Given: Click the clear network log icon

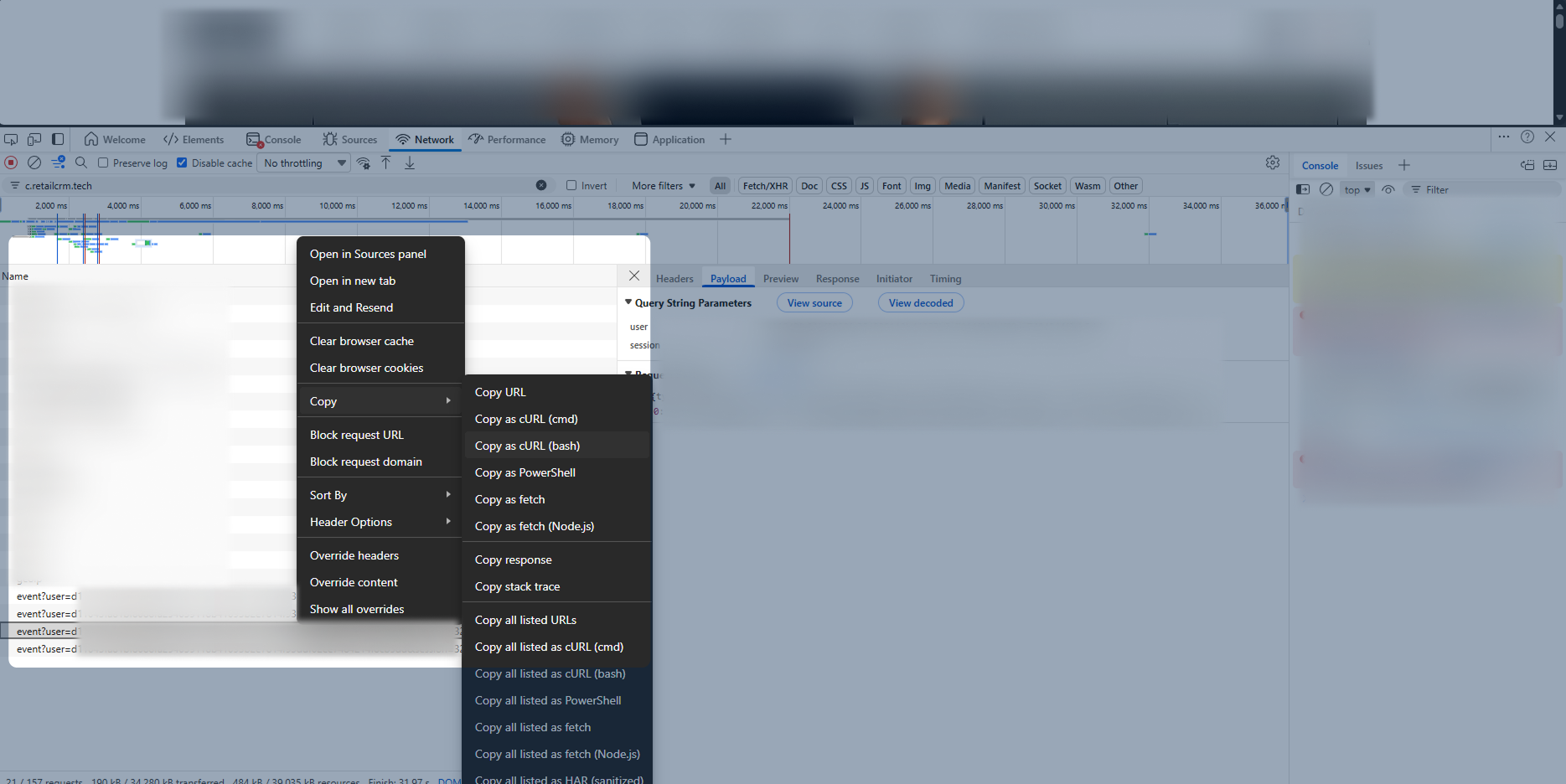Looking at the screenshot, I should [34, 162].
